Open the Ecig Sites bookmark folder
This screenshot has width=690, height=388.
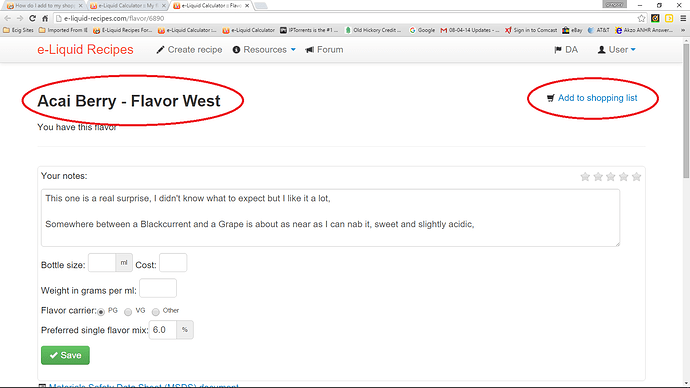point(18,30)
